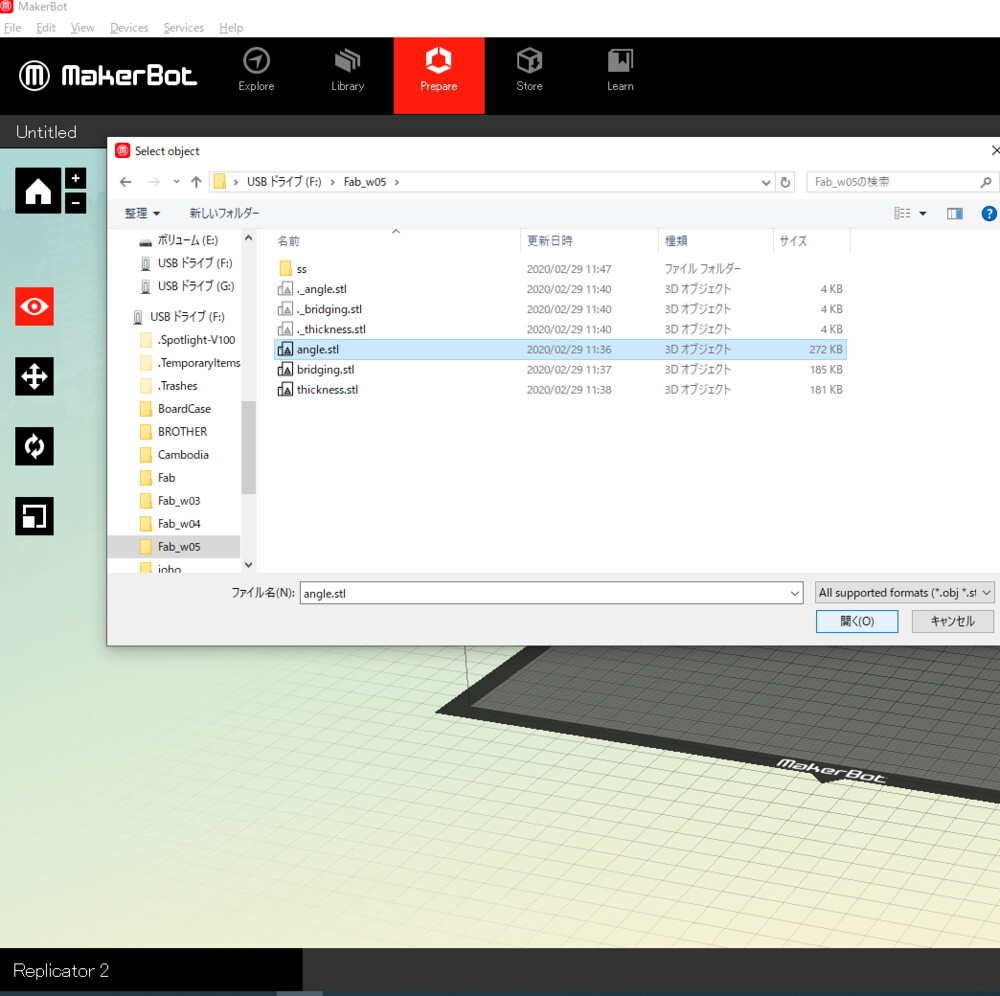The height and width of the screenshot is (996, 1000).
Task: Select ボリューム (E:) in the tree
Action: point(179,240)
